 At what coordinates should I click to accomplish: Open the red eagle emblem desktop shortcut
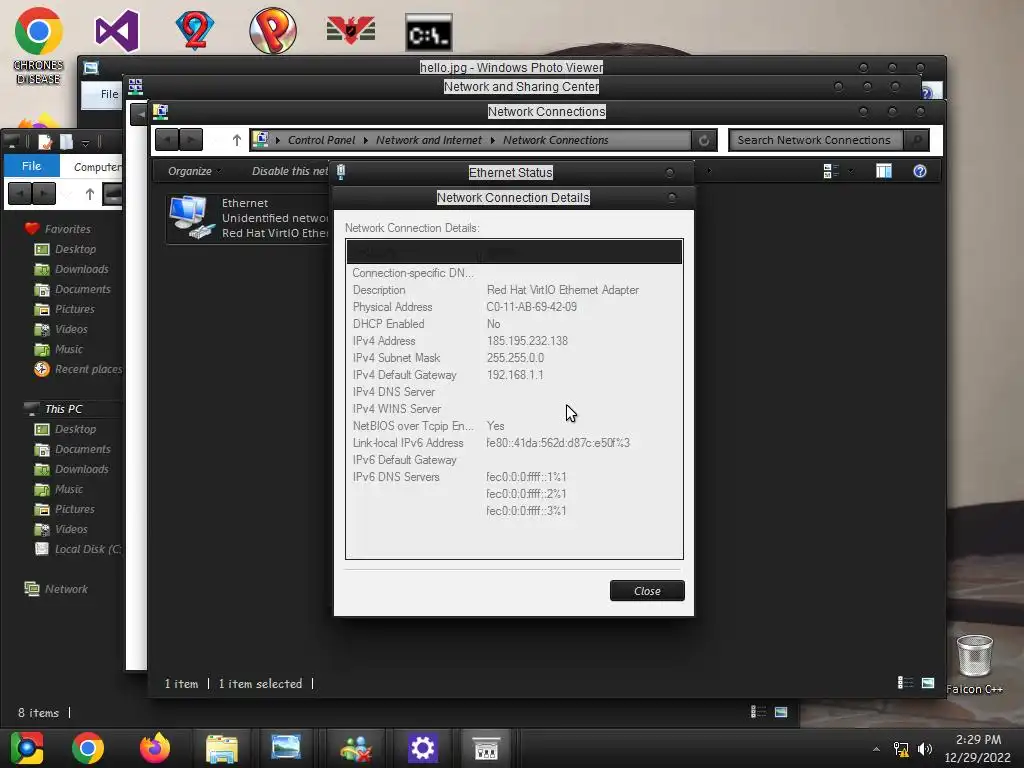coord(351,31)
